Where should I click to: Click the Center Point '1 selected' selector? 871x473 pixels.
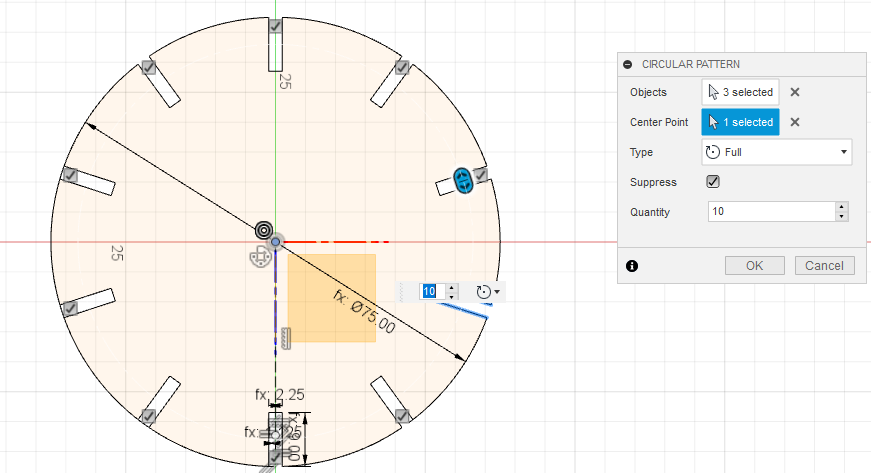(740, 122)
